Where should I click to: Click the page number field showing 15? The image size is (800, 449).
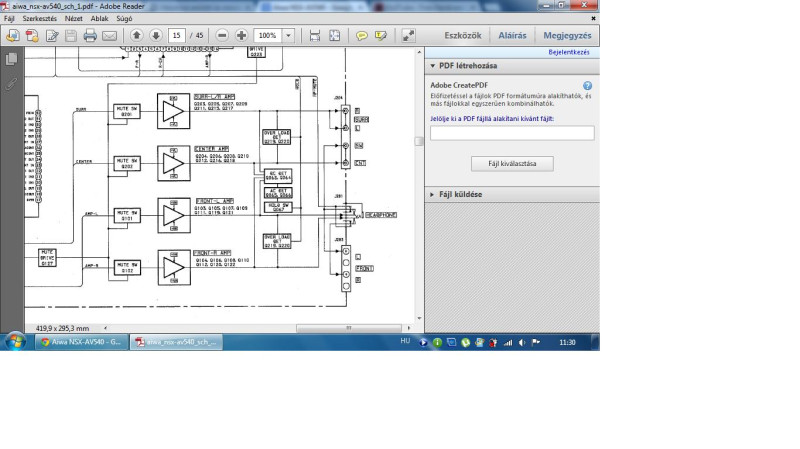pyautogui.click(x=177, y=35)
